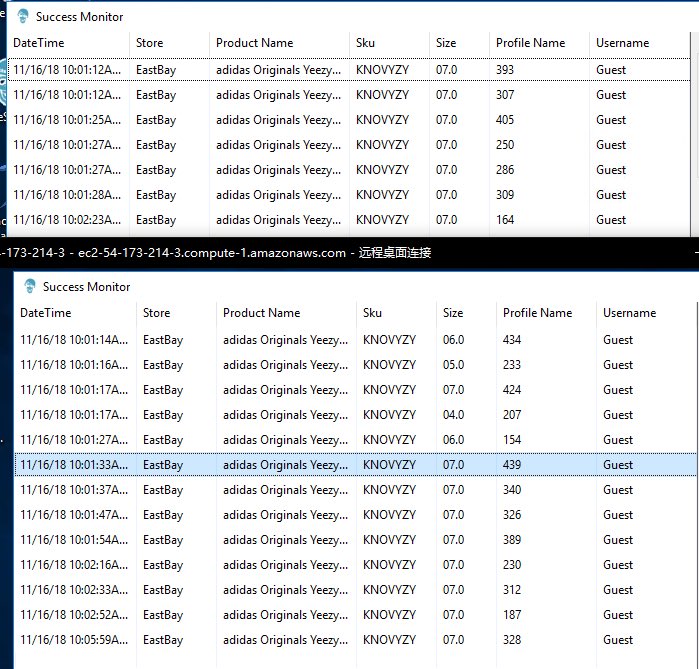Select upper row with profile 309

click(349, 195)
